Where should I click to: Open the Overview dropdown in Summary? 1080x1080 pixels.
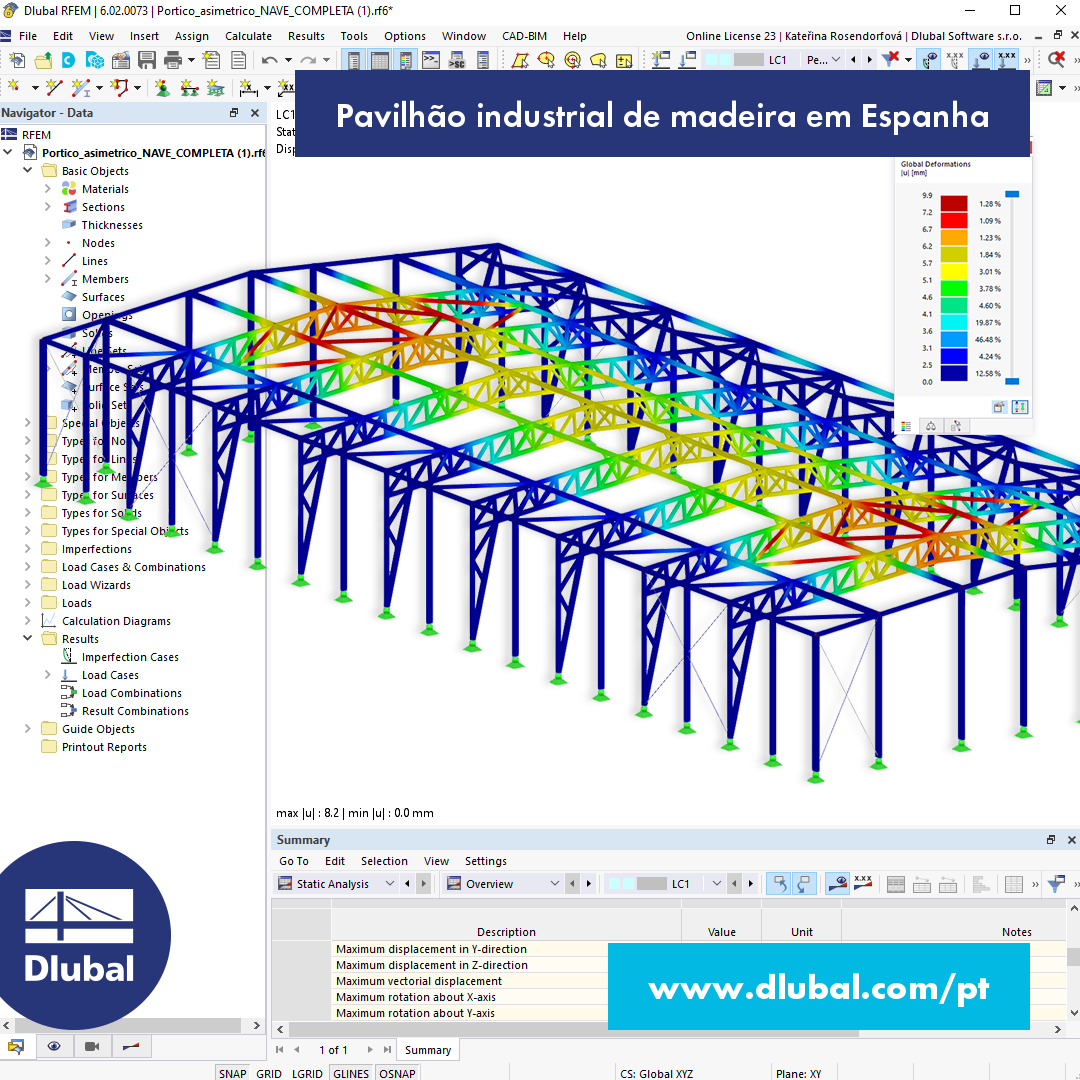tap(503, 884)
